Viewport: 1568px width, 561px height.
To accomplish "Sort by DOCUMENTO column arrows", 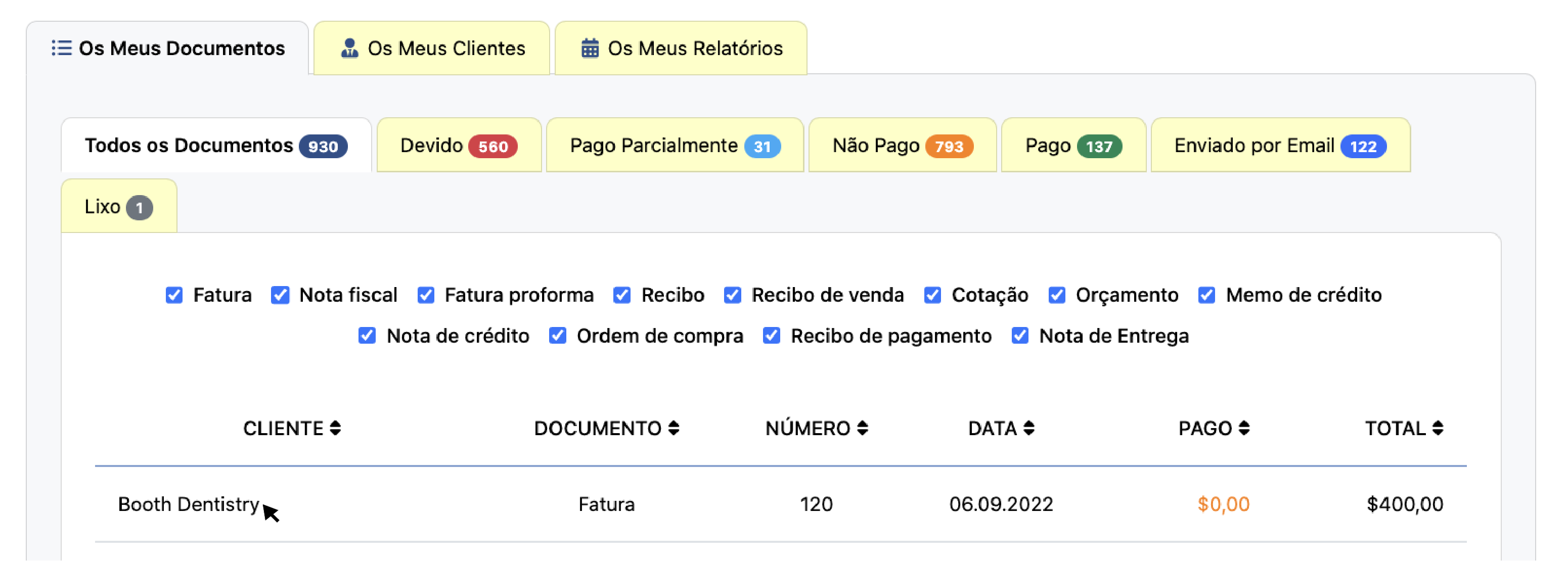I will (x=673, y=429).
